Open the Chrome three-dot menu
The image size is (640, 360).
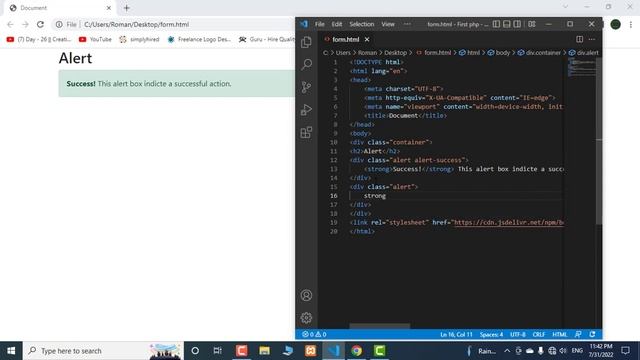[631, 24]
